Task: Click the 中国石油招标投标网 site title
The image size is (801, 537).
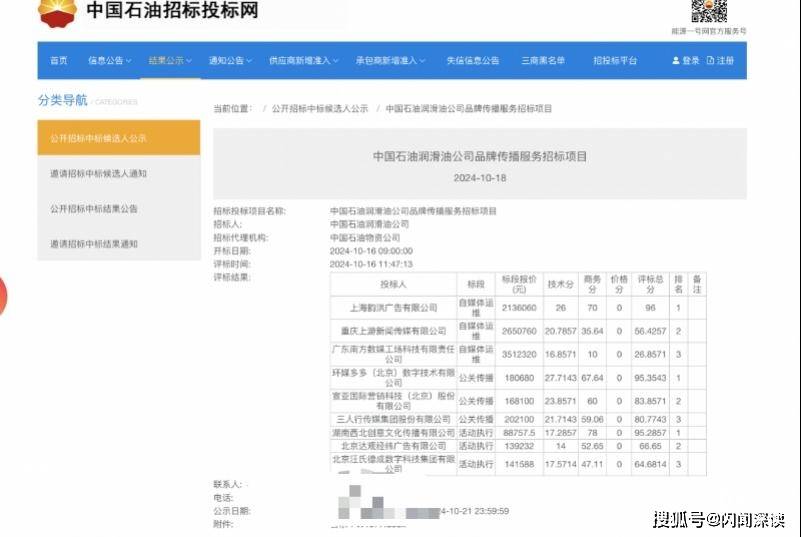Action: (172, 10)
